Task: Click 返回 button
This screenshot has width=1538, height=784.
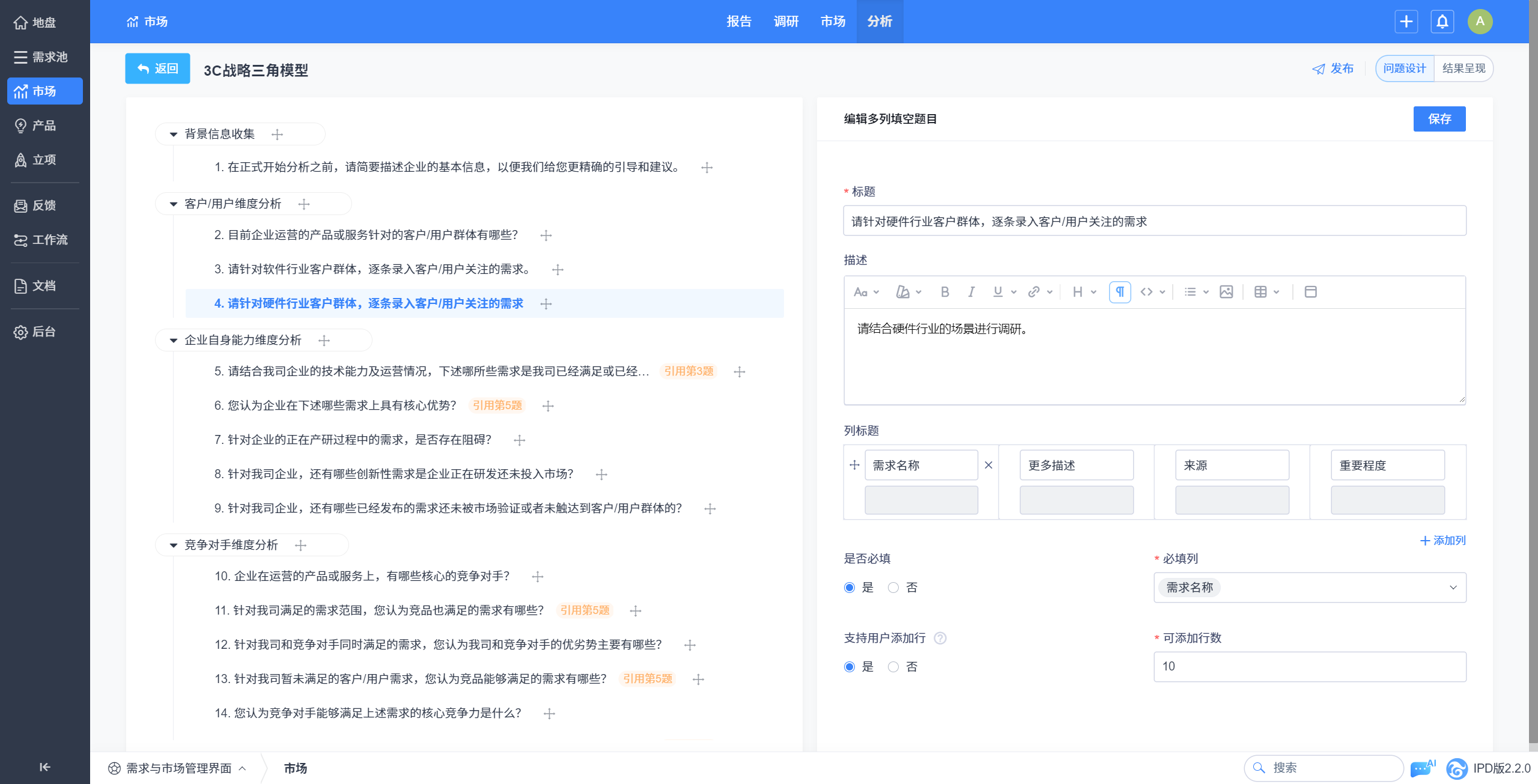Action: tap(157, 68)
